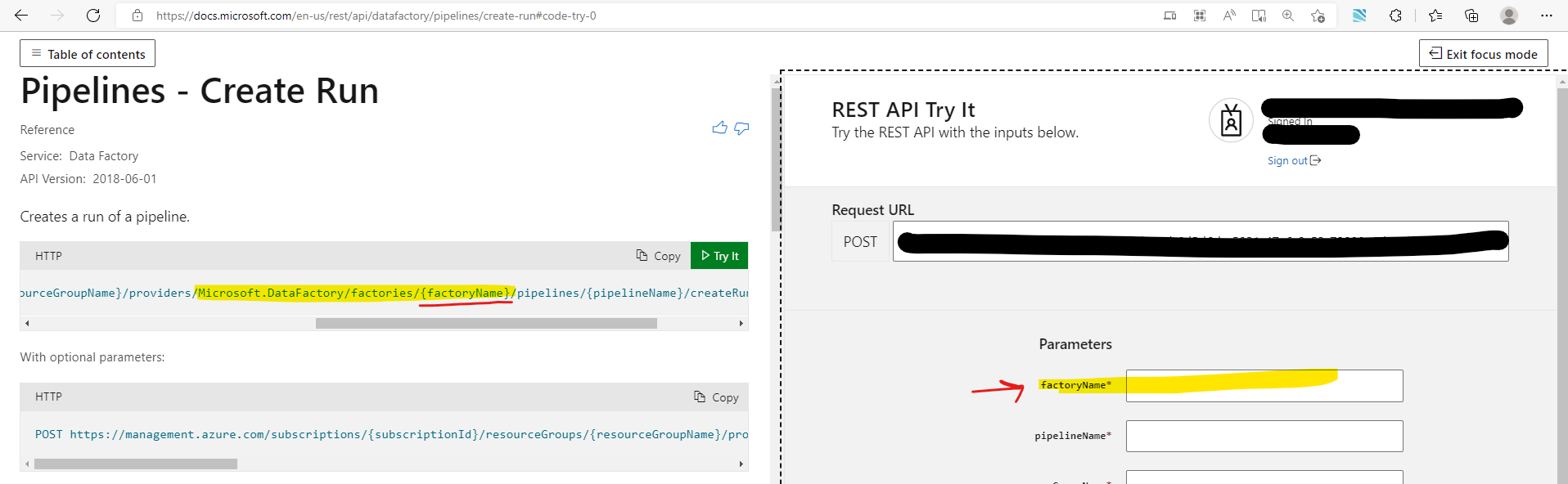Click the address bar URL
This screenshot has width=1568, height=484.
click(x=376, y=16)
